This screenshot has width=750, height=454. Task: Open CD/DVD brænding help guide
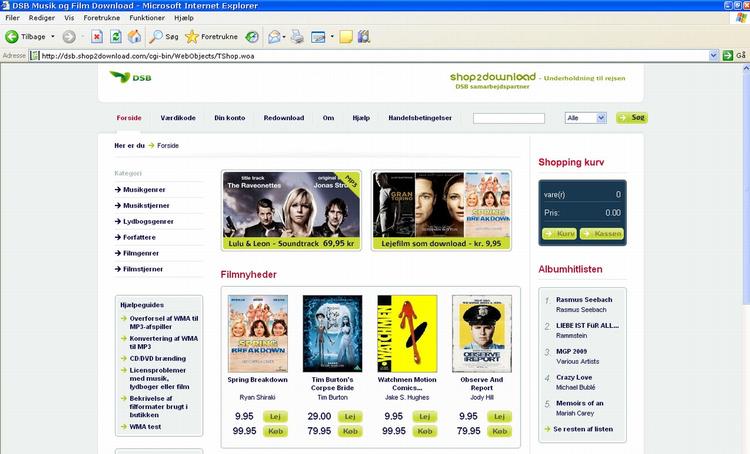coord(158,358)
